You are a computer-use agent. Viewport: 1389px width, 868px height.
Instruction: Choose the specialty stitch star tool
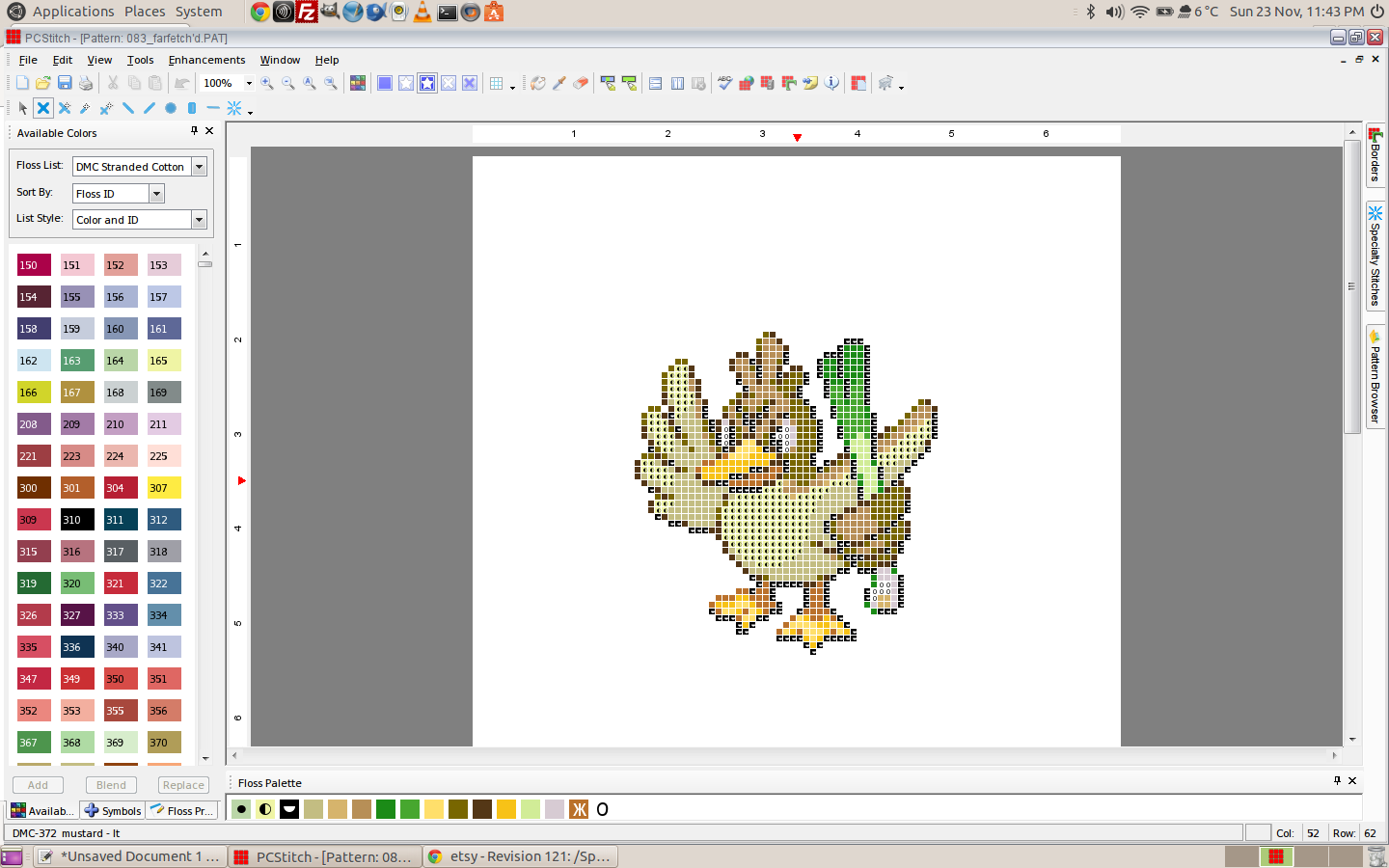[x=234, y=108]
